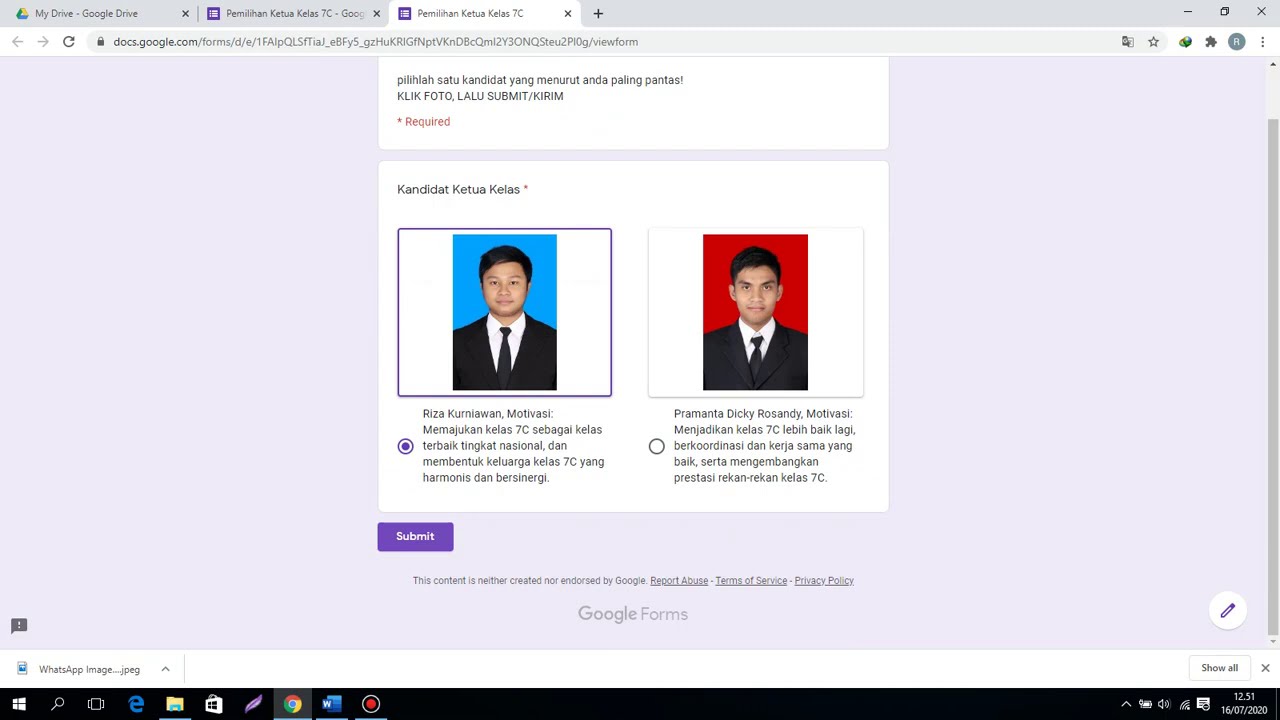The height and width of the screenshot is (720, 1280).
Task: Click the network tray icon
Action: 1184,704
